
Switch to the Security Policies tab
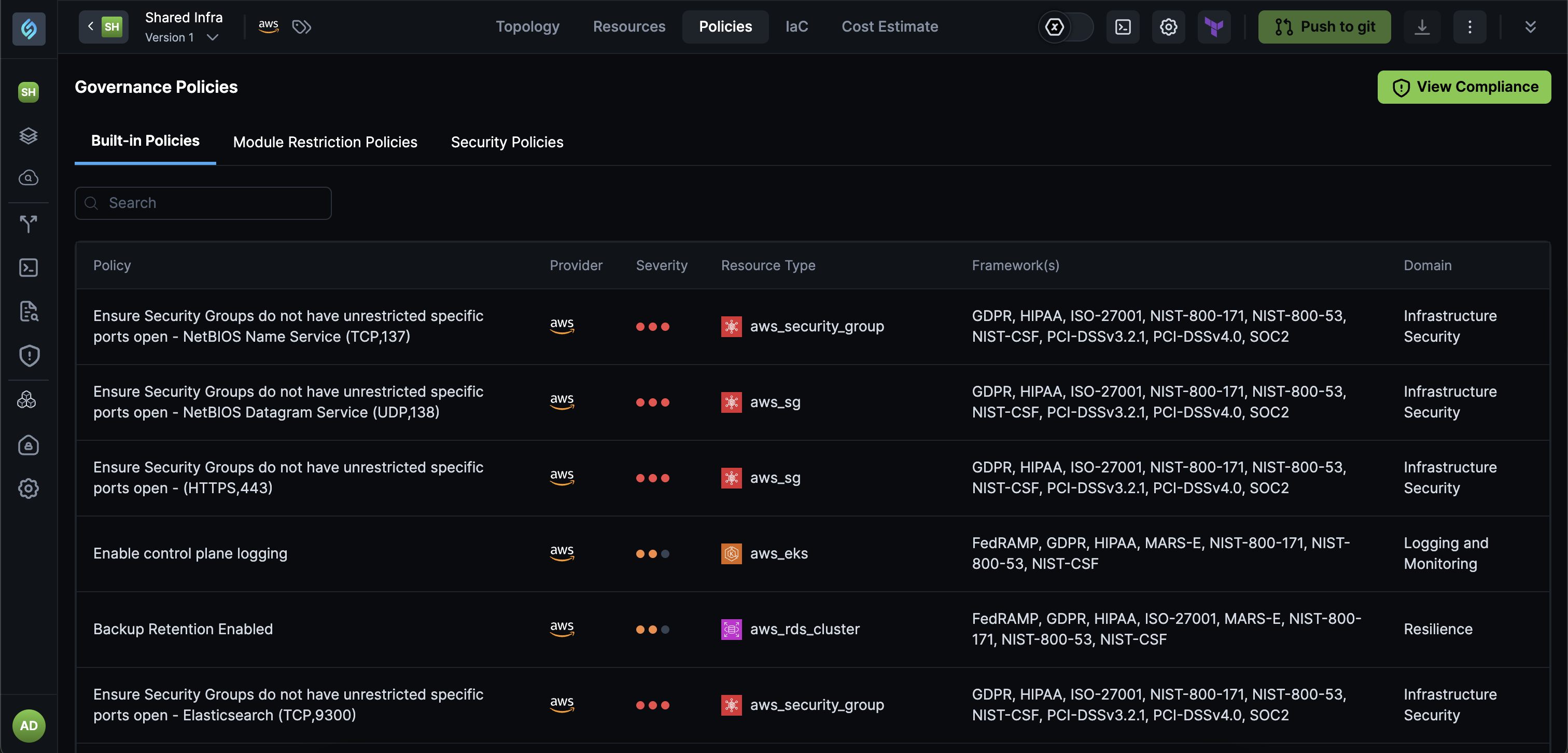(x=507, y=142)
